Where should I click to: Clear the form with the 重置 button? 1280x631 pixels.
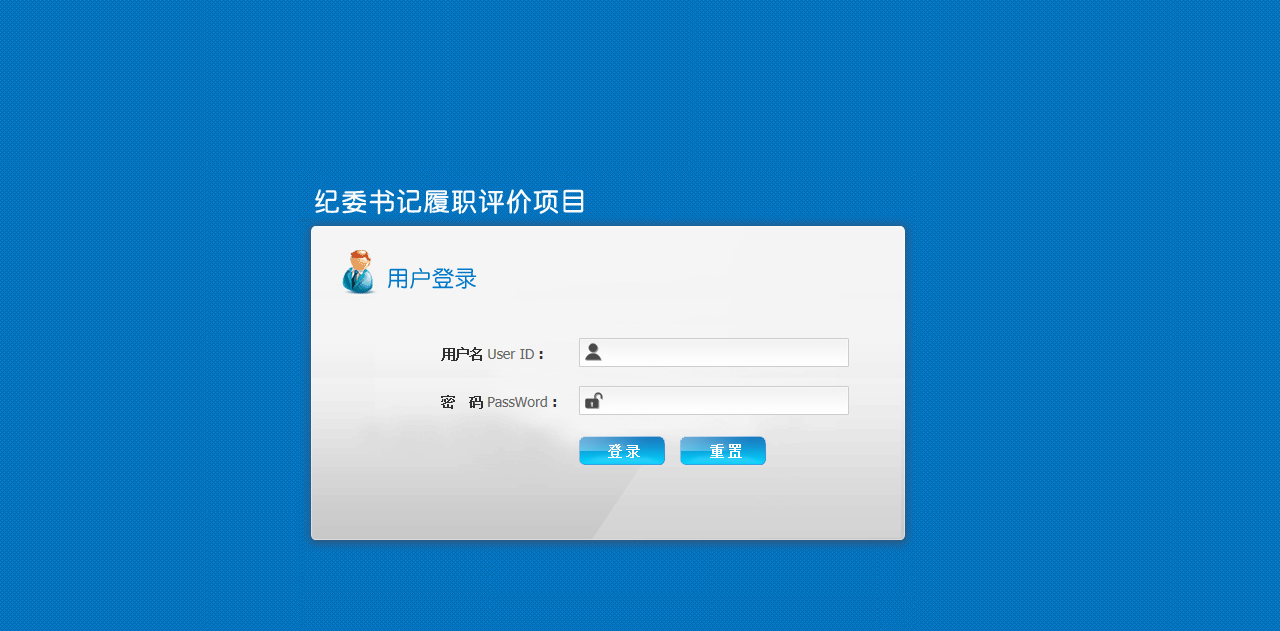tap(723, 451)
